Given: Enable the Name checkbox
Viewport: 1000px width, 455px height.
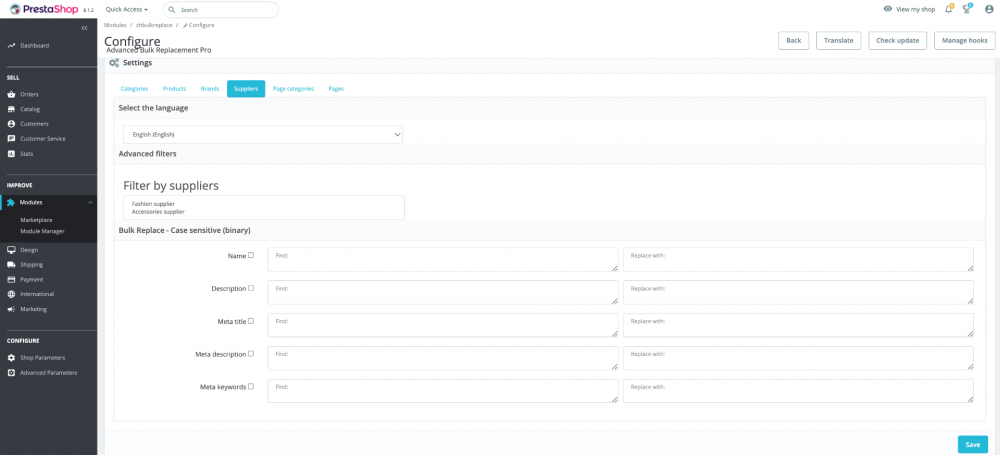Looking at the screenshot, I should (x=251, y=255).
